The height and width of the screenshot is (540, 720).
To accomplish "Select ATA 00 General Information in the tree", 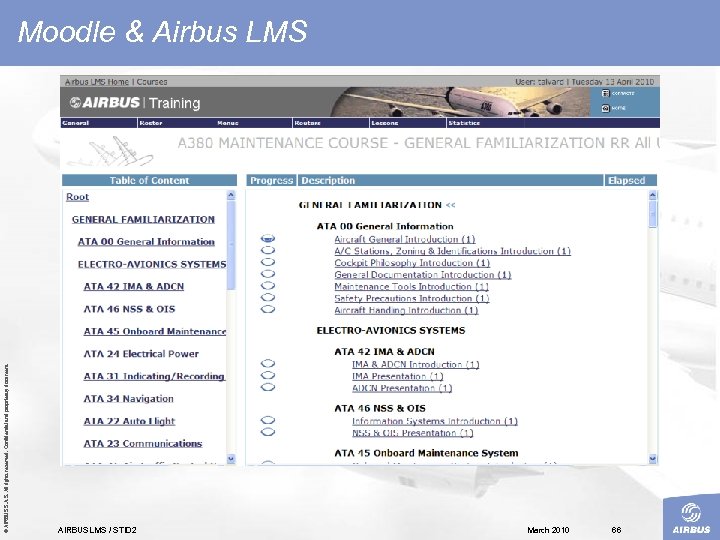I will point(146,242).
